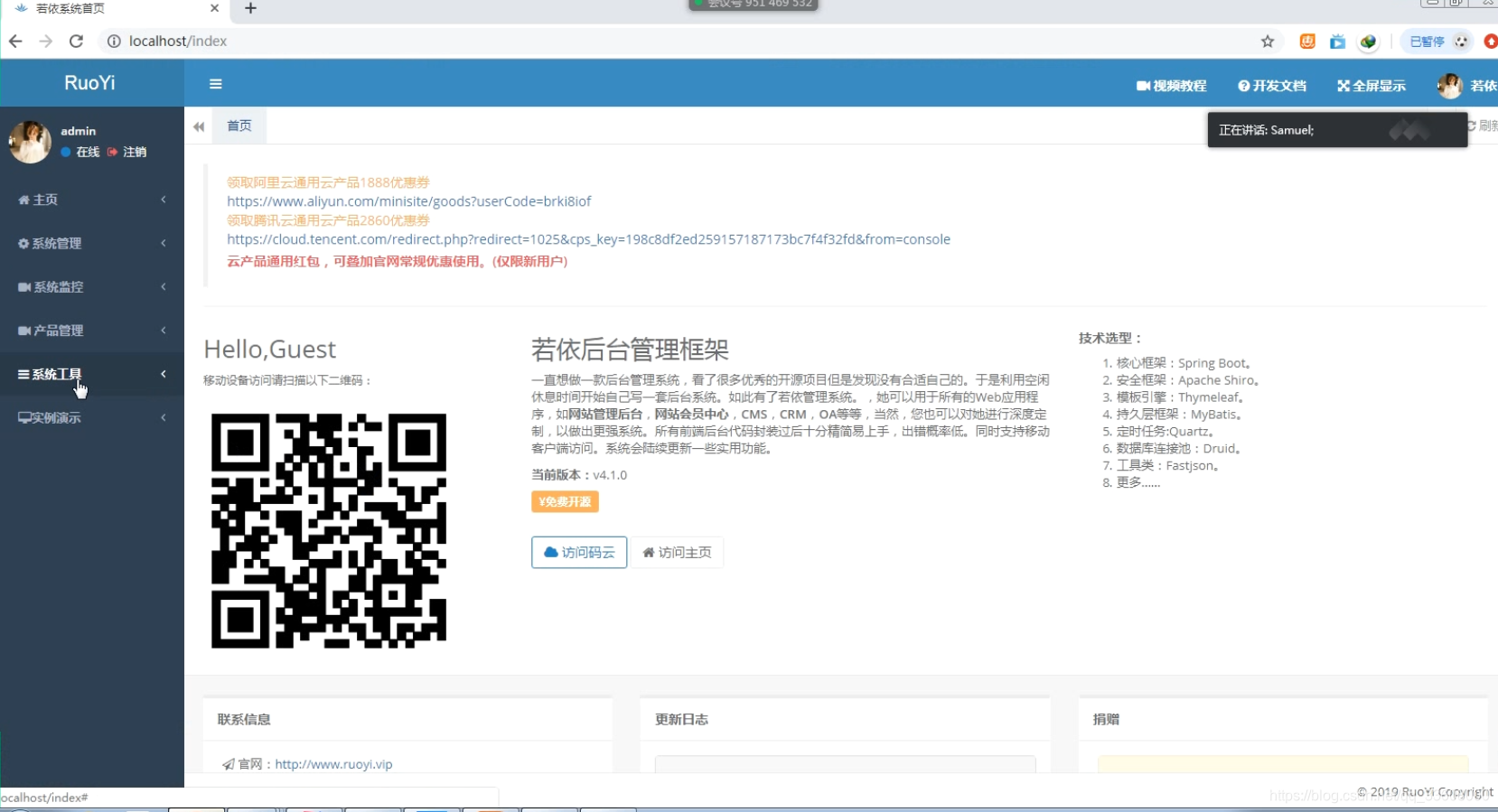
Task: Open the 视频教程 video tutorial link
Action: click(1171, 86)
